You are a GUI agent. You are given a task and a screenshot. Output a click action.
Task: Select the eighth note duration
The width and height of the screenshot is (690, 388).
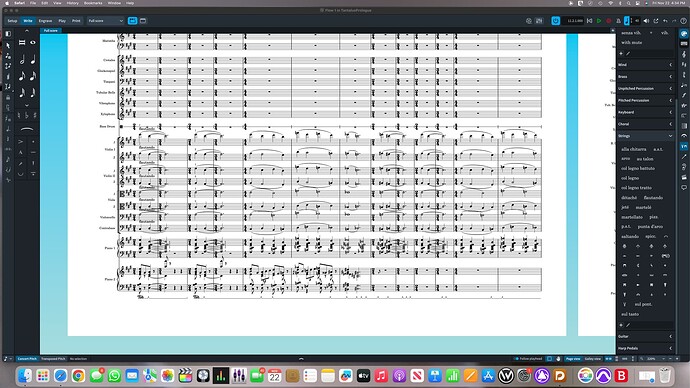[22, 76]
